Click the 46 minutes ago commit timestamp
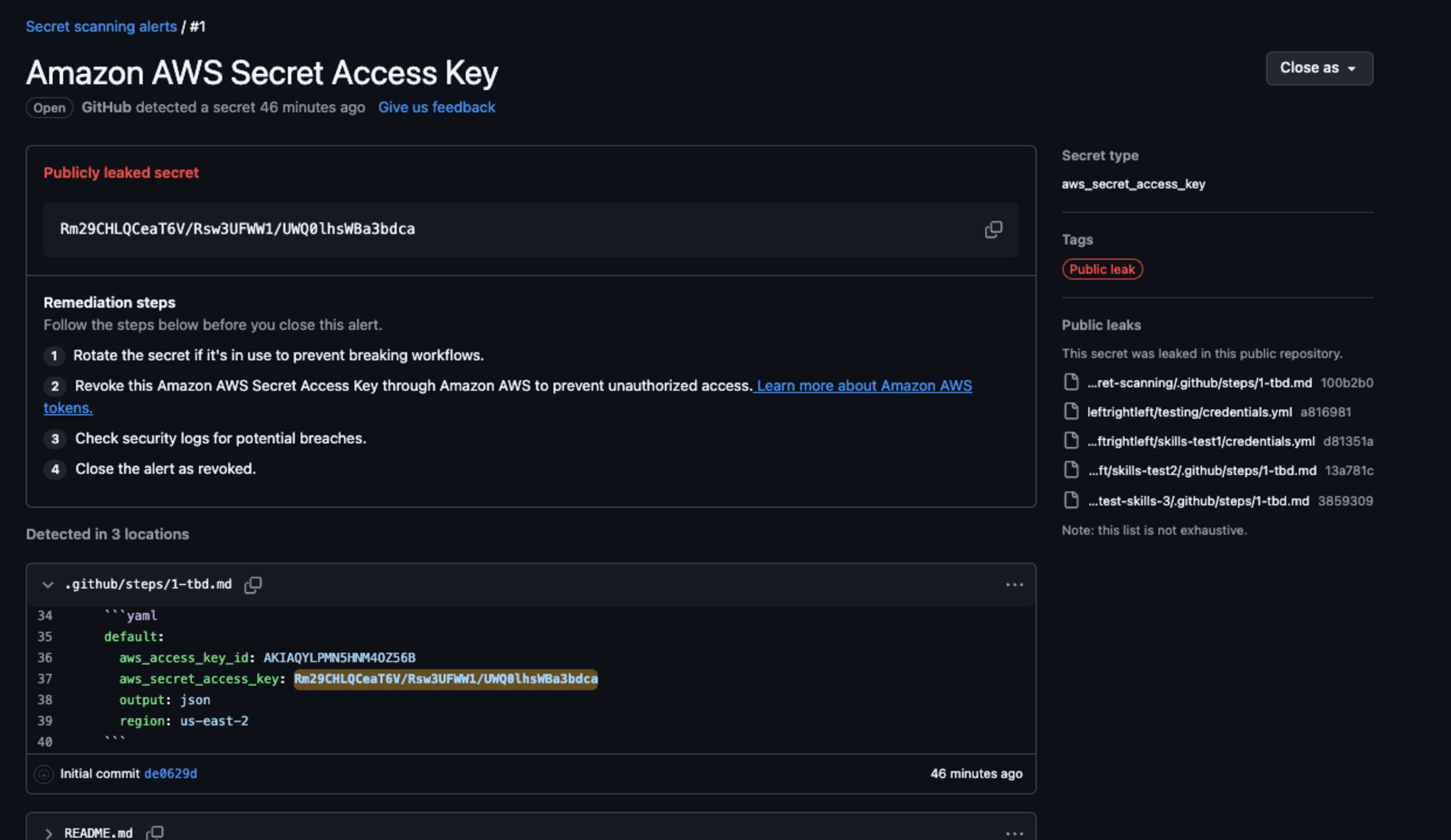This screenshot has height=840, width=1451. tap(977, 774)
